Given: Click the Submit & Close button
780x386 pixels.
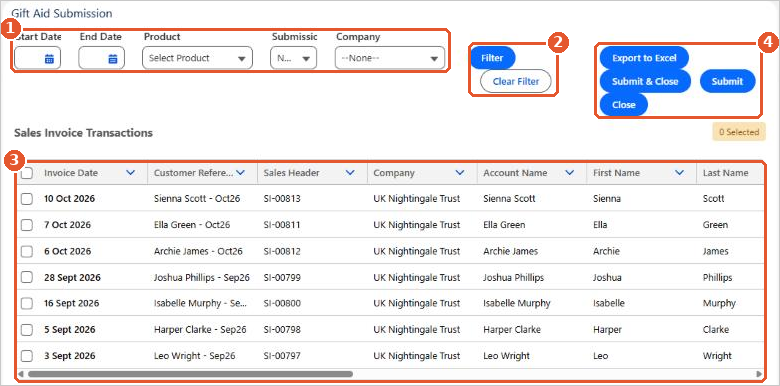Looking at the screenshot, I should (x=645, y=82).
